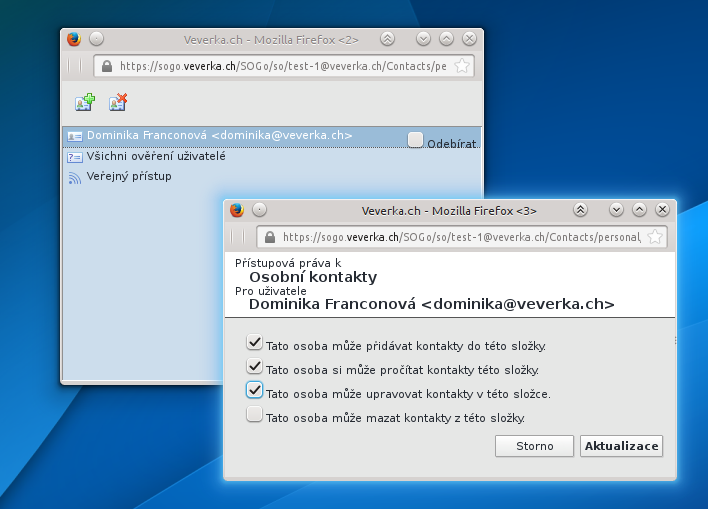Click the Firefox <3> window title text

(449, 211)
